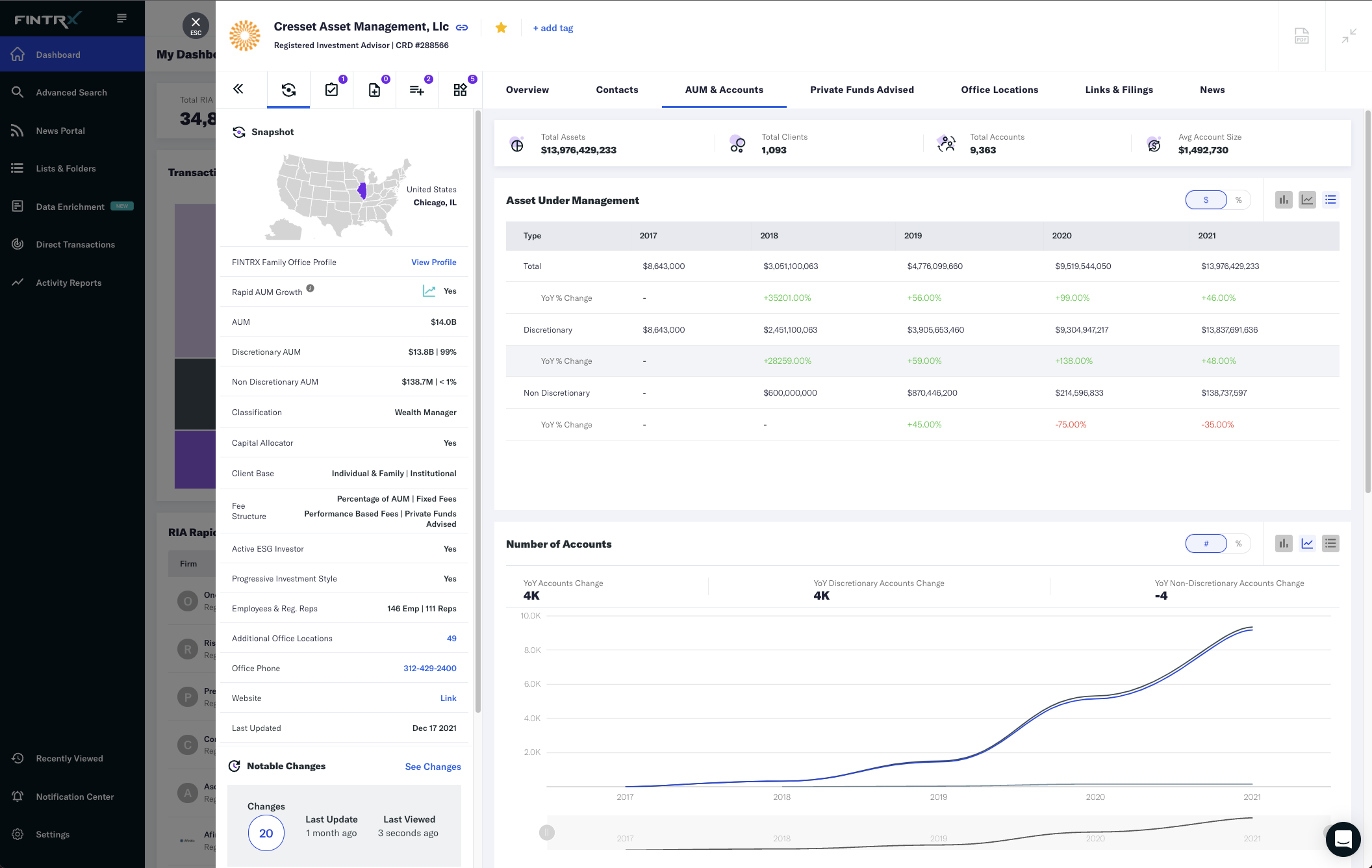Select the Snapshot panel icon tab
Screen dimensions: 1372x868
click(x=288, y=90)
